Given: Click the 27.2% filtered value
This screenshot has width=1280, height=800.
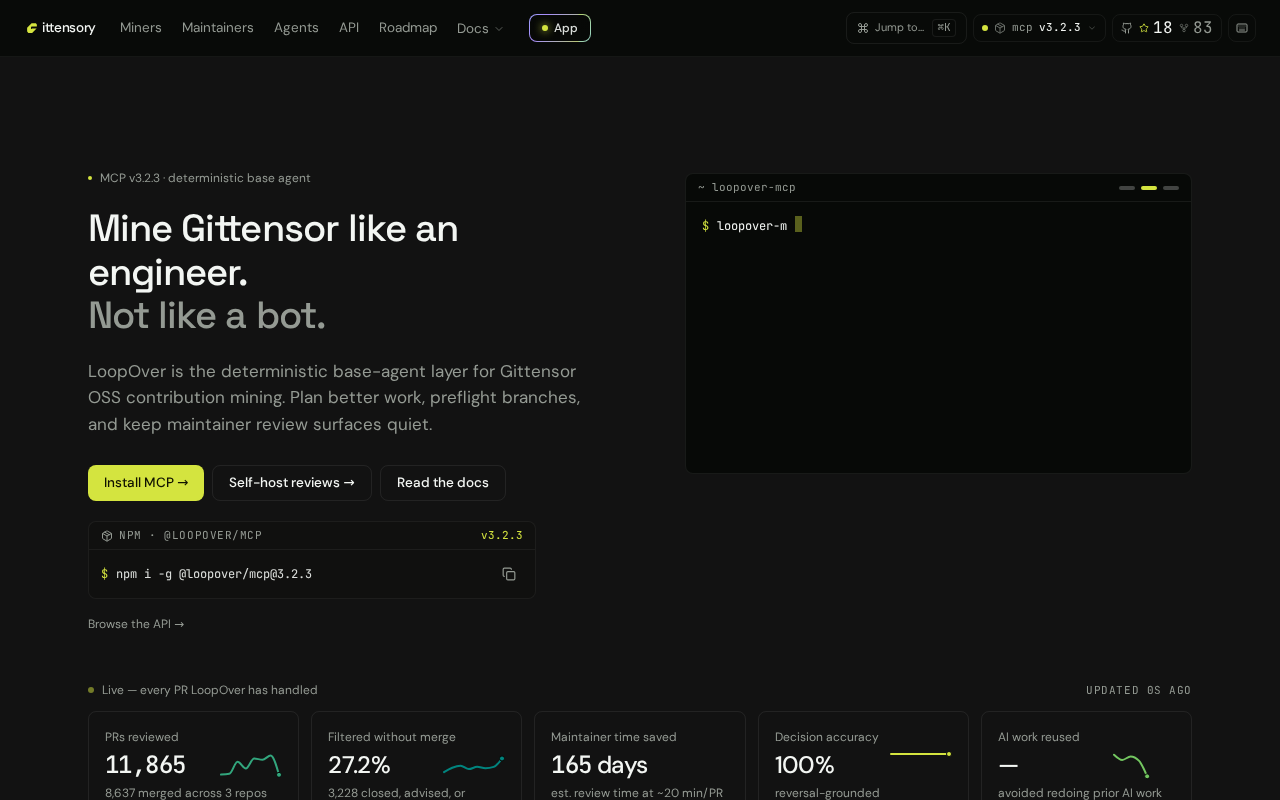Looking at the screenshot, I should pos(359,765).
